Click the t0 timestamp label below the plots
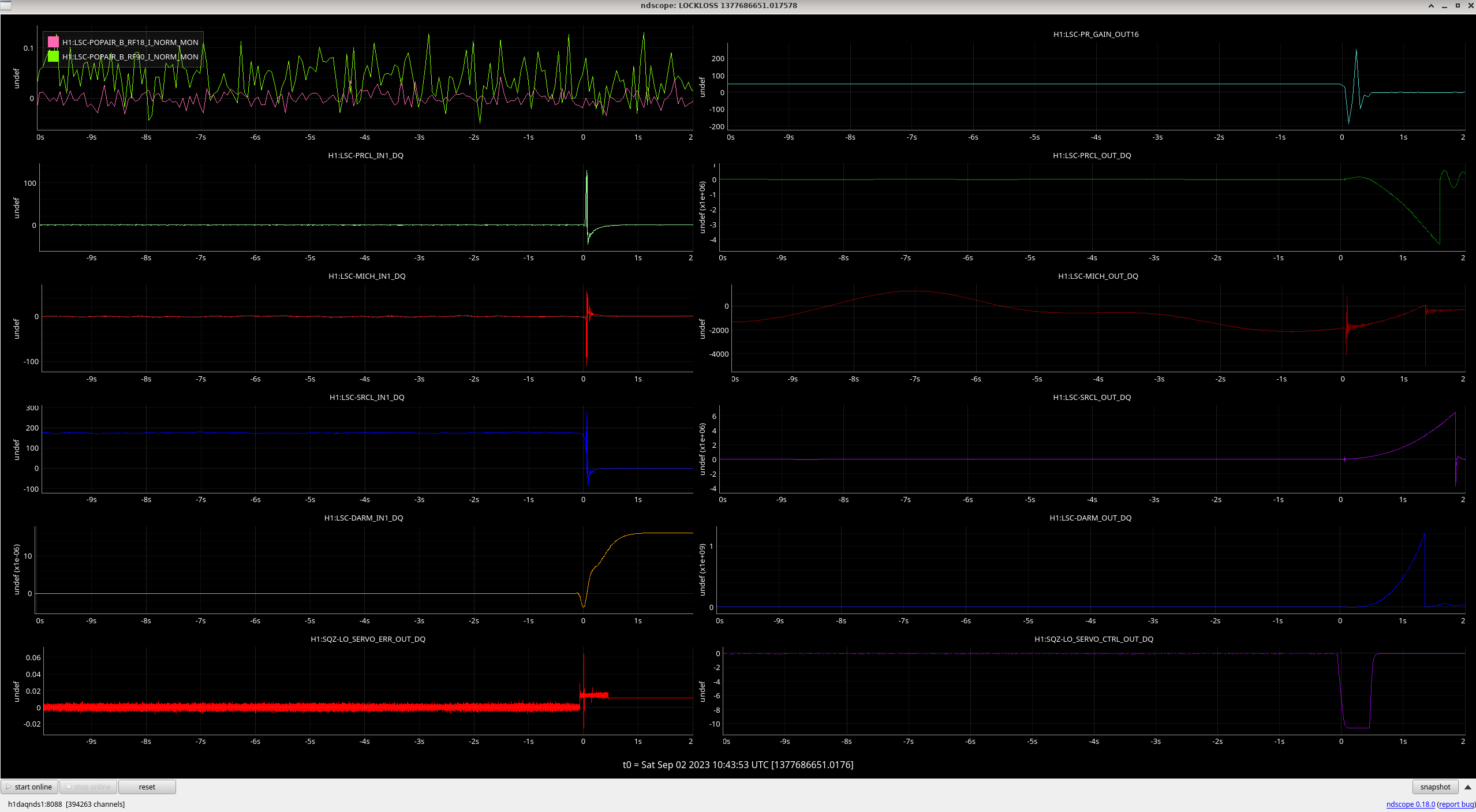 738,765
